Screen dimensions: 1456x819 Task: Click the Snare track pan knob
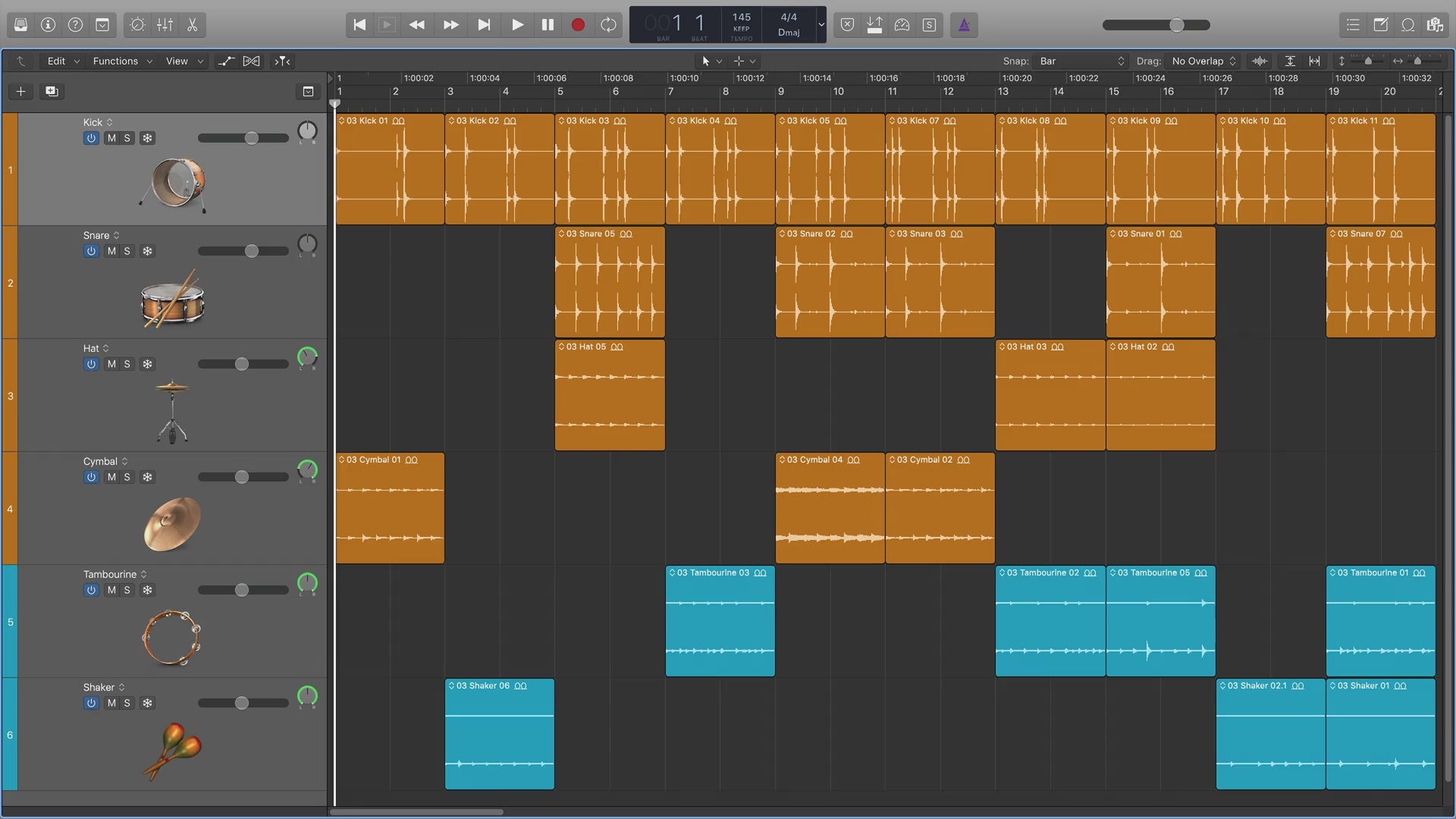(307, 244)
